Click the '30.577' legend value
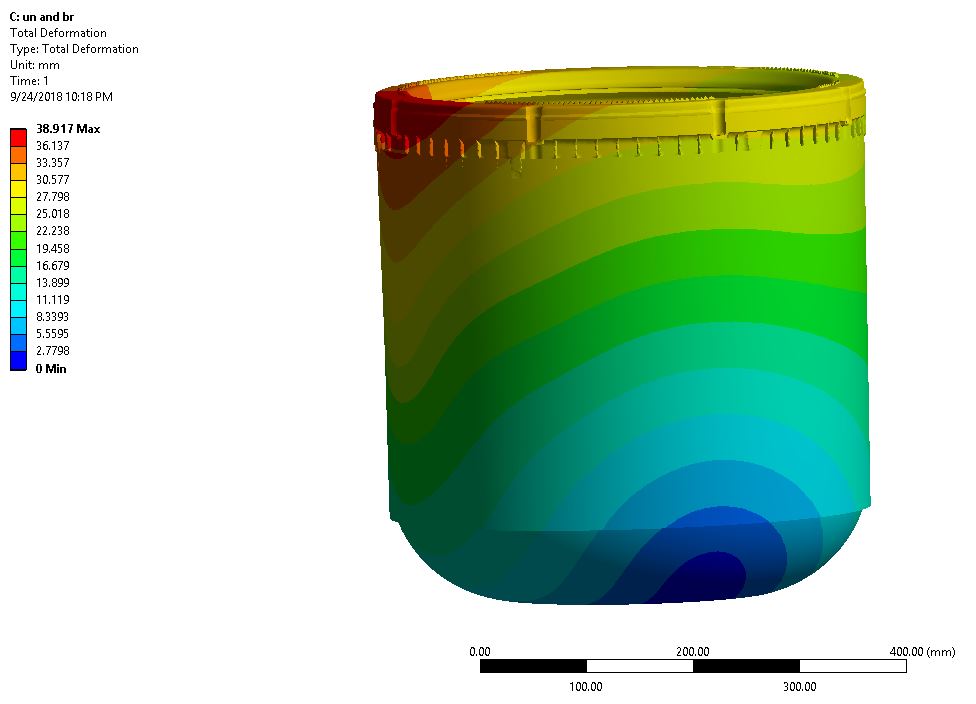Image resolution: width=976 pixels, height=704 pixels. [53, 180]
